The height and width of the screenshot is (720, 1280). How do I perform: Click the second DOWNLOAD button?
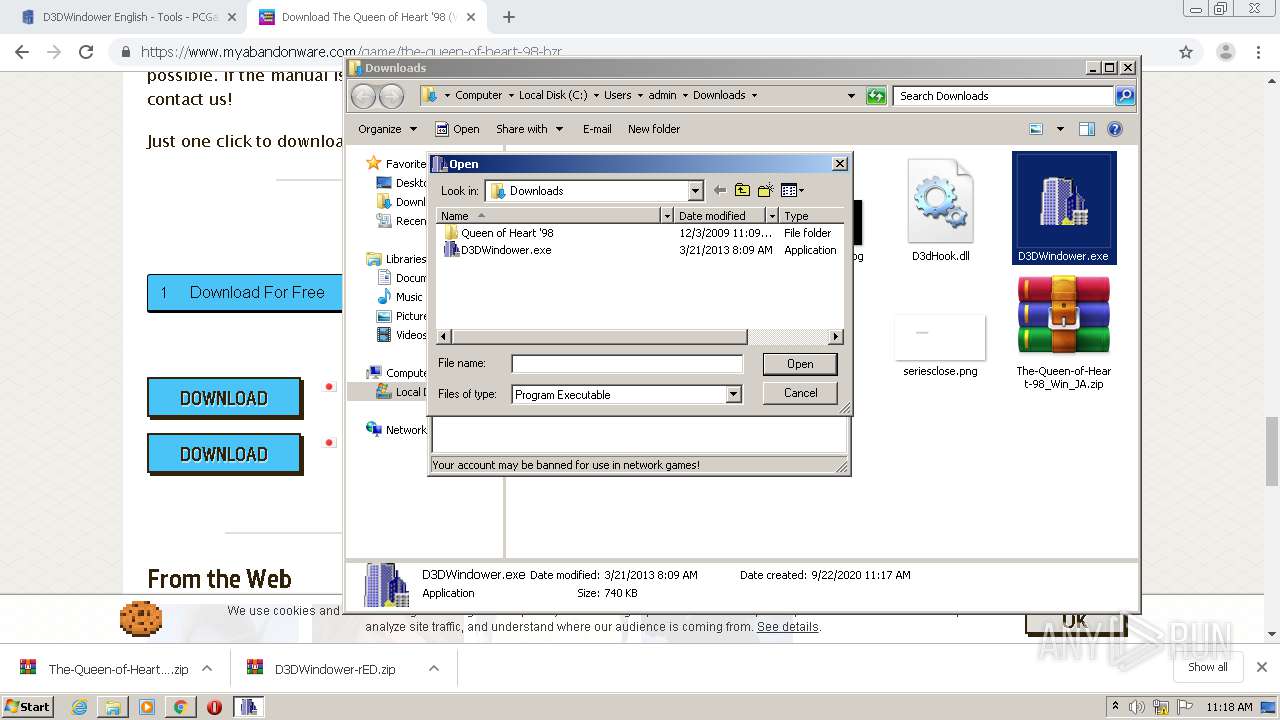pyautogui.click(x=224, y=454)
